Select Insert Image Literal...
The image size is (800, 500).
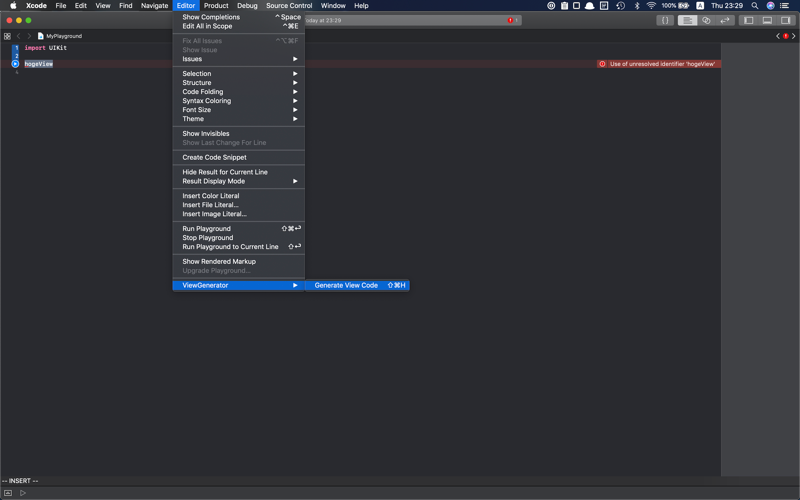(x=238, y=214)
